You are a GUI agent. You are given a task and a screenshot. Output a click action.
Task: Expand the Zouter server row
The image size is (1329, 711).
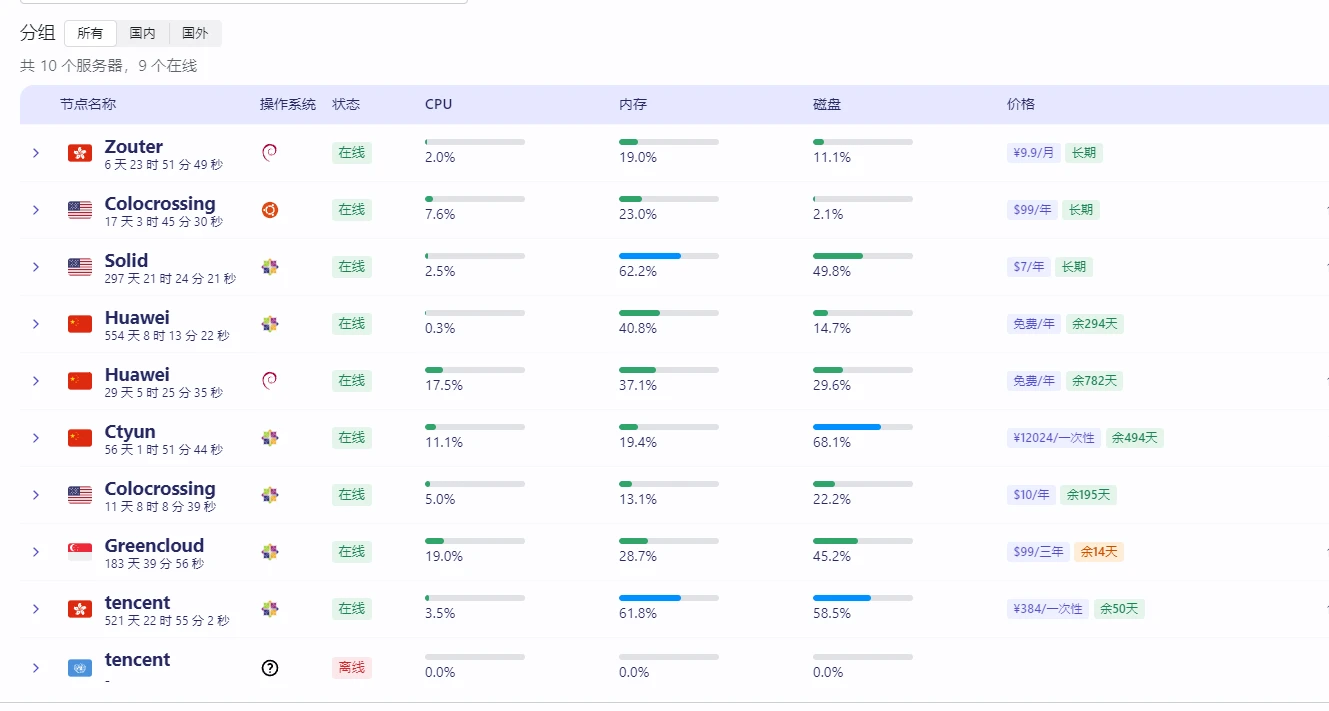[36, 153]
